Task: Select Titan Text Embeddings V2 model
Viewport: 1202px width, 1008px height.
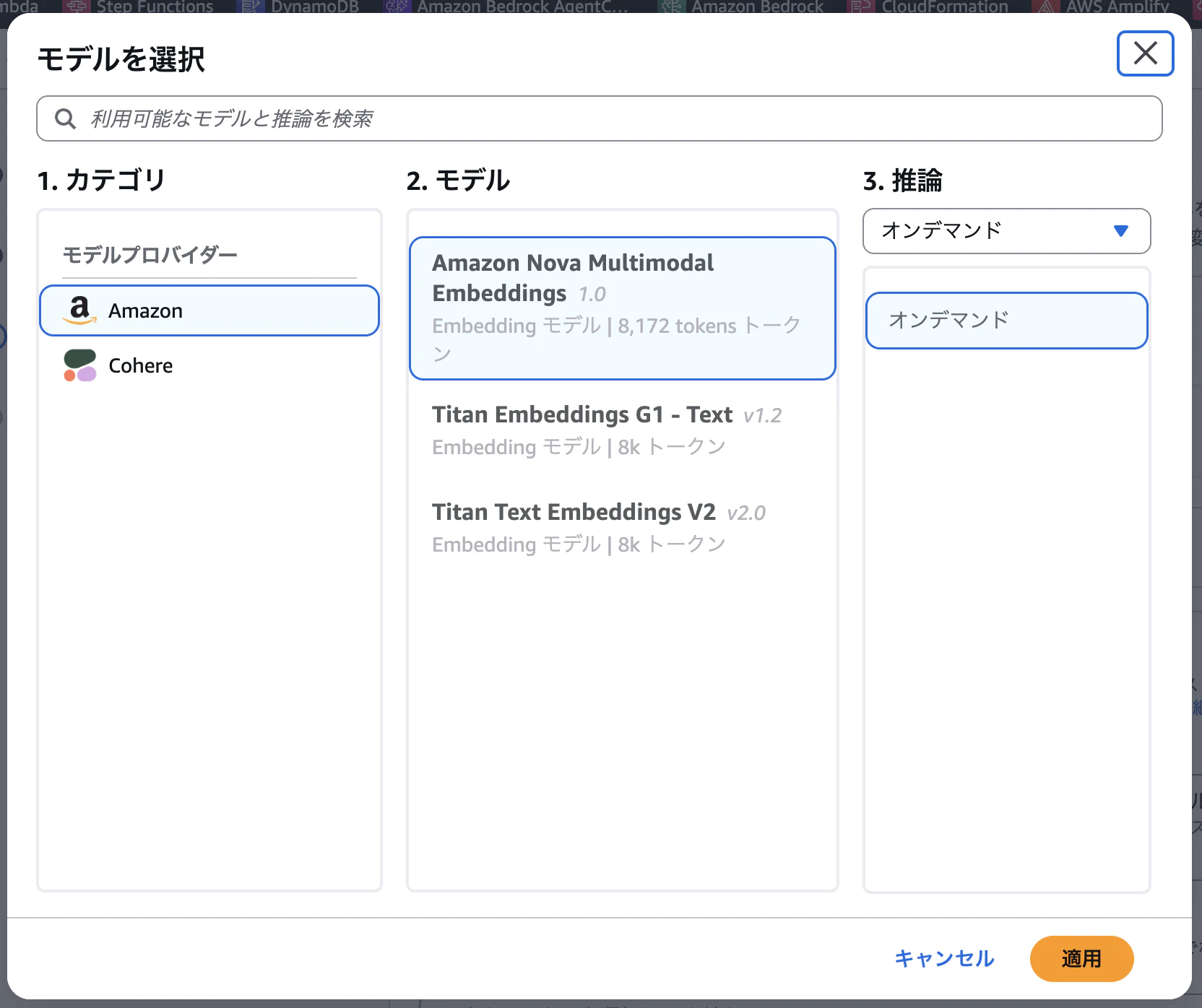Action: [623, 528]
